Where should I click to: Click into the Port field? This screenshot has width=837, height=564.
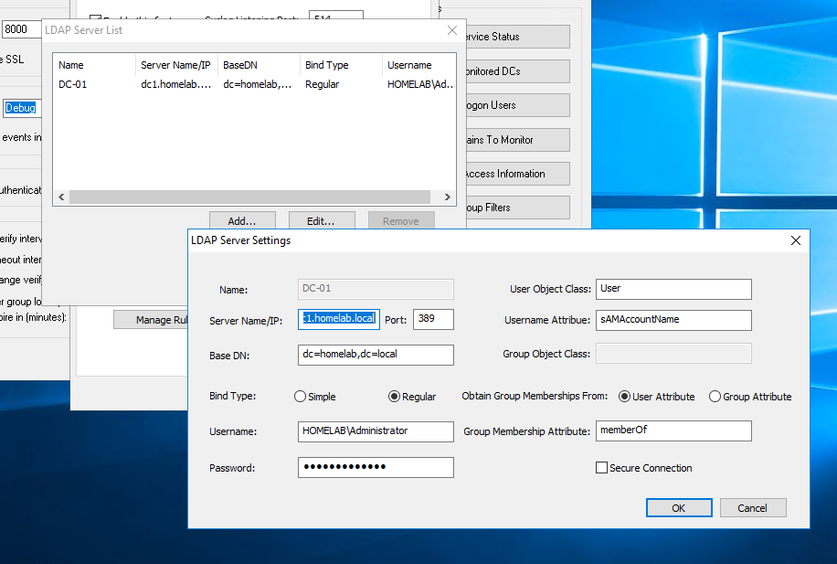432,319
